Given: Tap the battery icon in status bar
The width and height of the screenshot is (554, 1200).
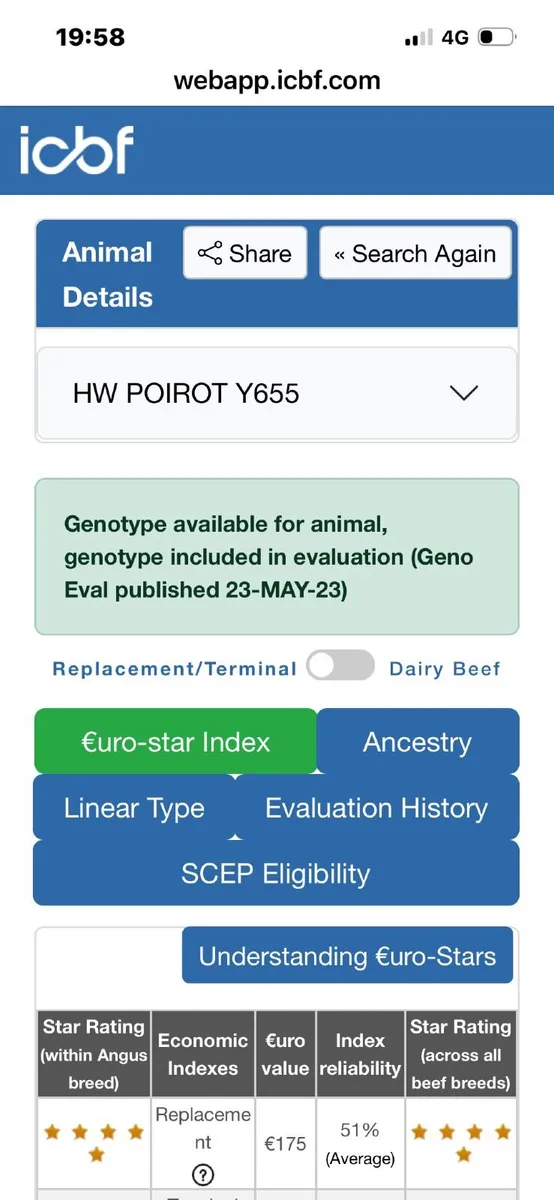Looking at the screenshot, I should (x=497, y=38).
